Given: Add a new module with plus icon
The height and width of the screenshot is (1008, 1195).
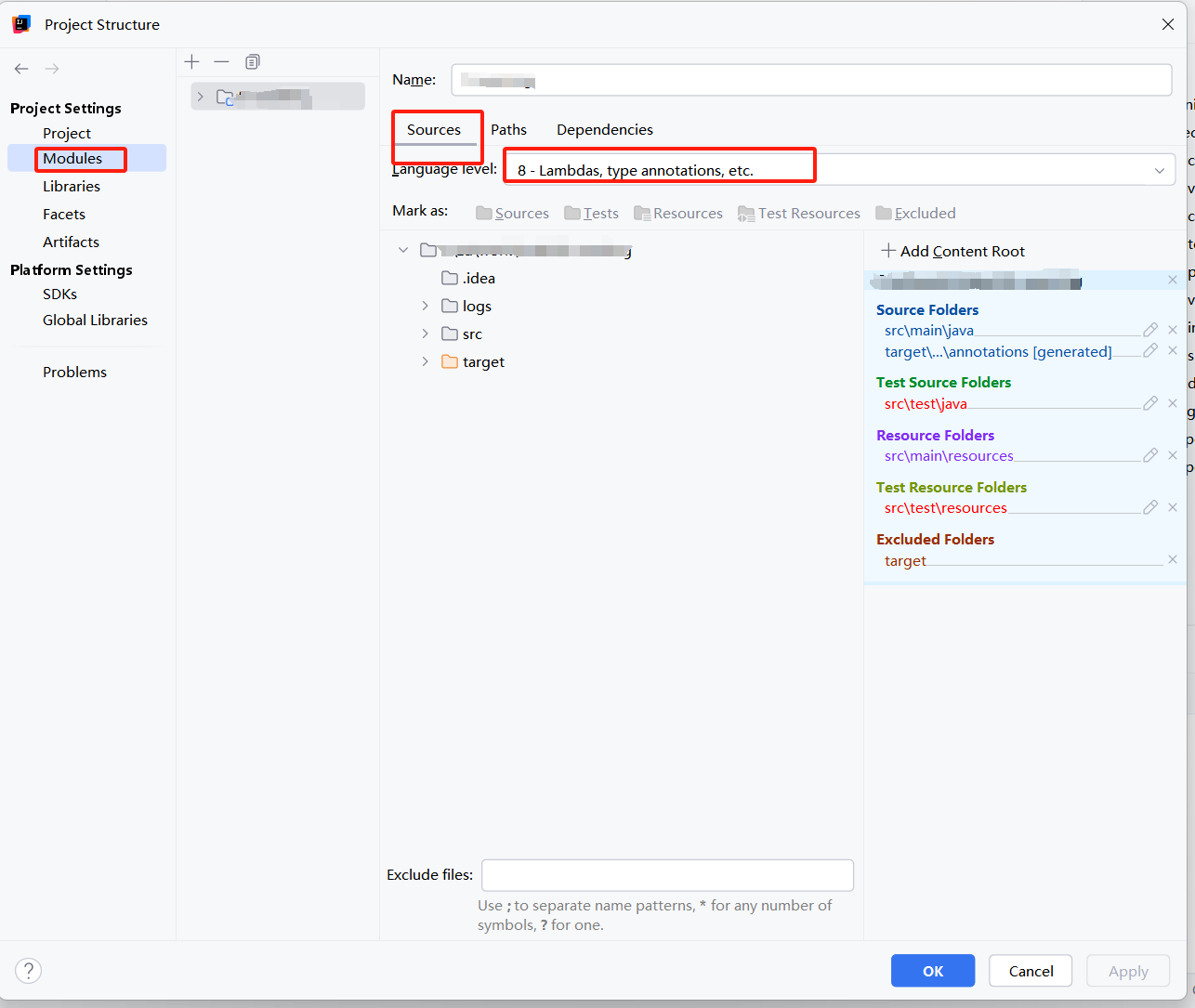Looking at the screenshot, I should click(x=192, y=62).
